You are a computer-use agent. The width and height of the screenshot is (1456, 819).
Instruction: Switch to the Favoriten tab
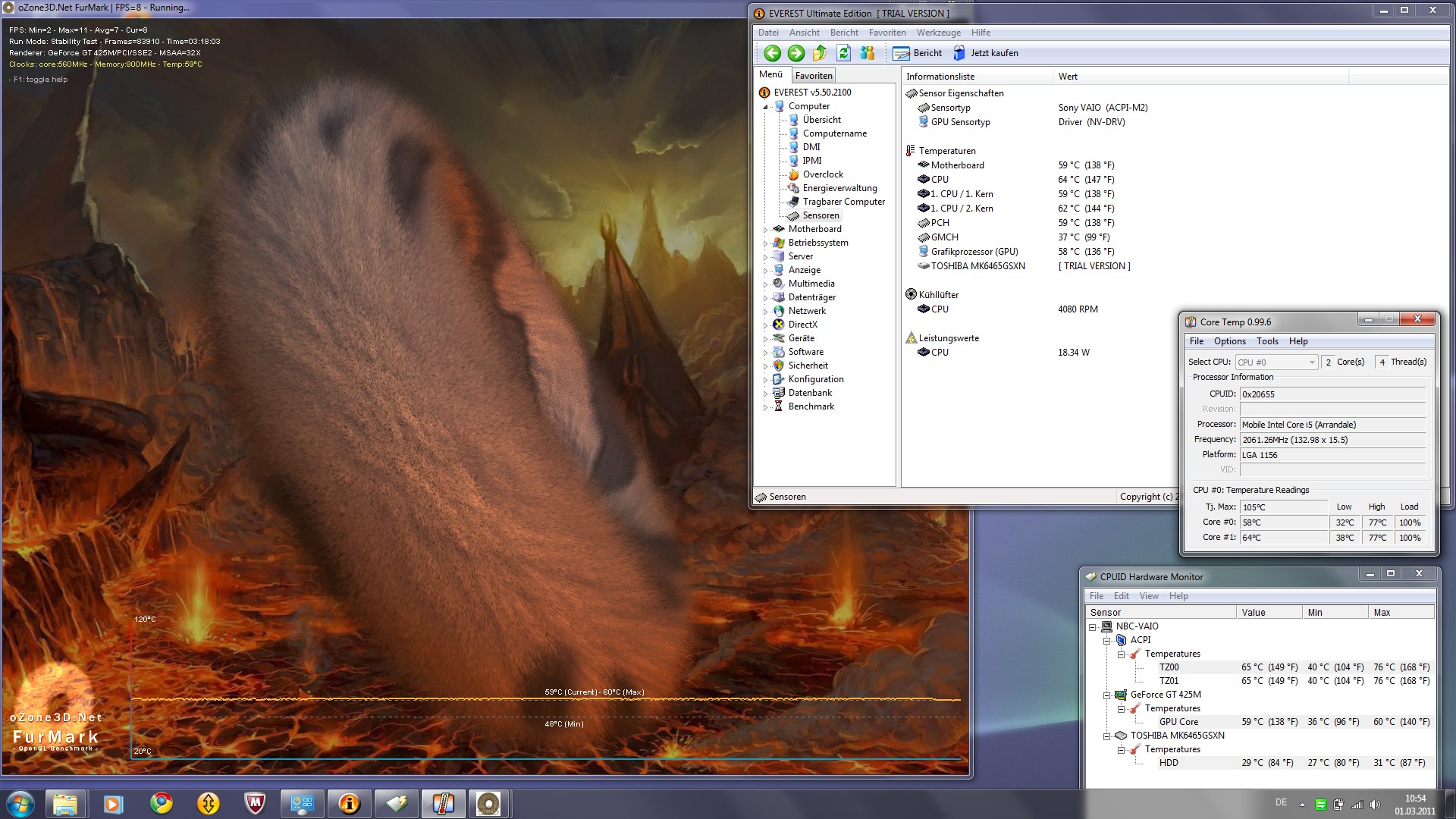(814, 76)
